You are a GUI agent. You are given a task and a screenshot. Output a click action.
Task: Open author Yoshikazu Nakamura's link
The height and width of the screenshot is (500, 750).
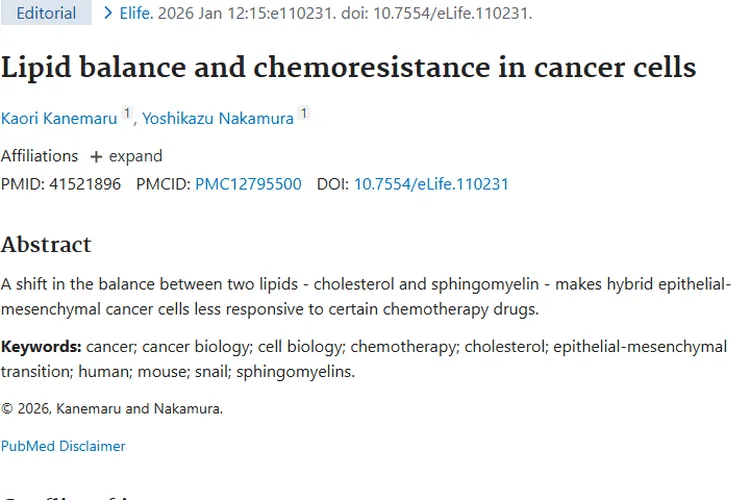[218, 118]
